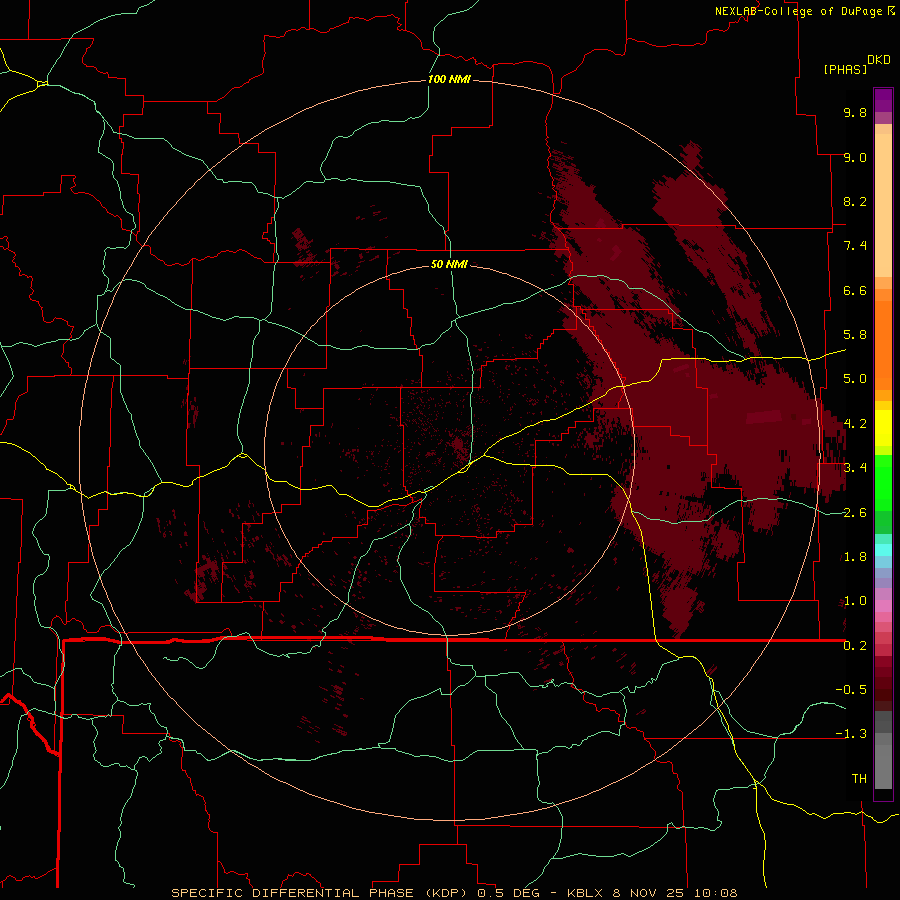
Task: Click the KBLX station ID in the caption
Action: pyautogui.click(x=585, y=893)
